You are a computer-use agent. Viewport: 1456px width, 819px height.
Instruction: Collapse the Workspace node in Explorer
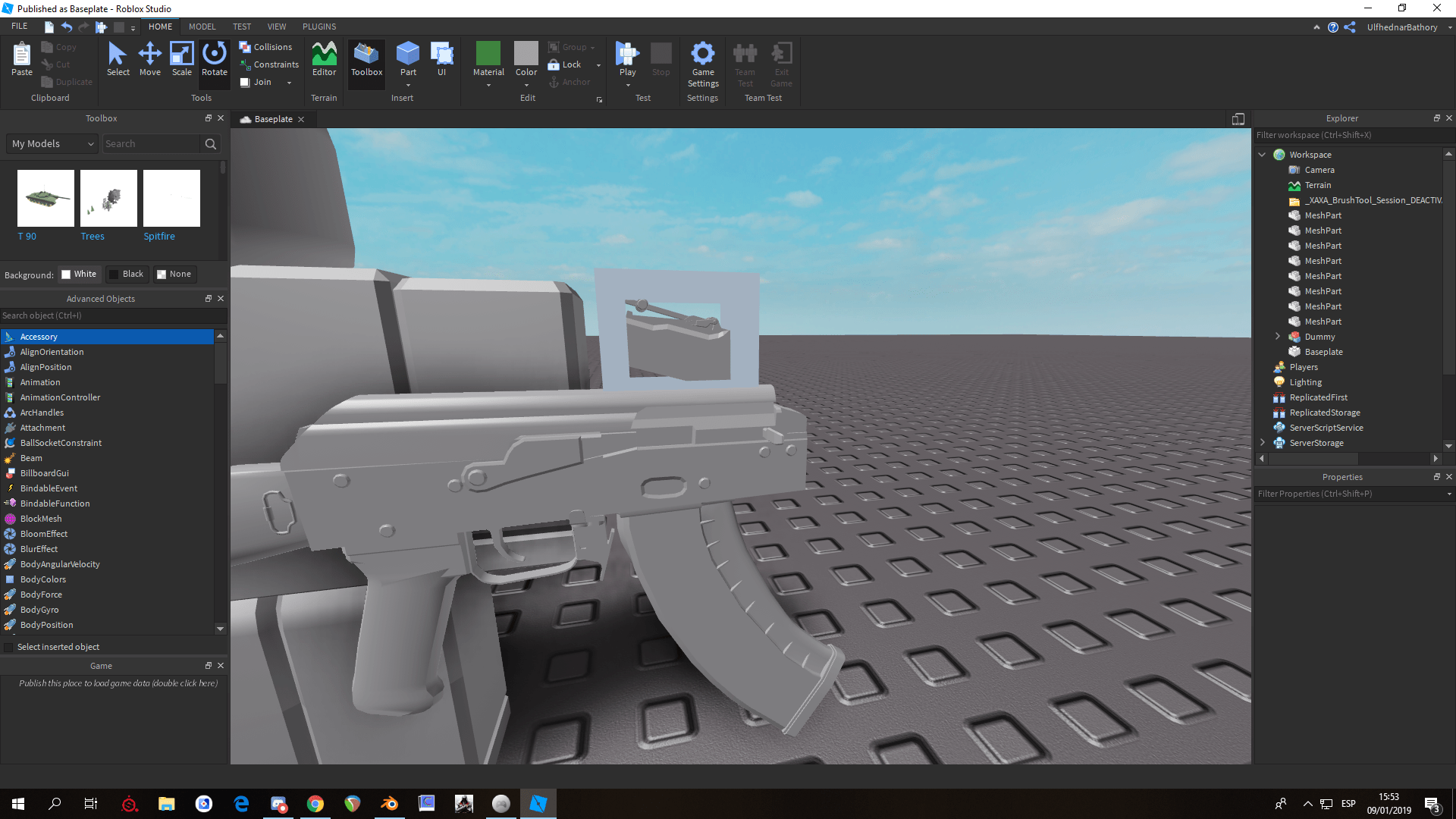[1262, 154]
